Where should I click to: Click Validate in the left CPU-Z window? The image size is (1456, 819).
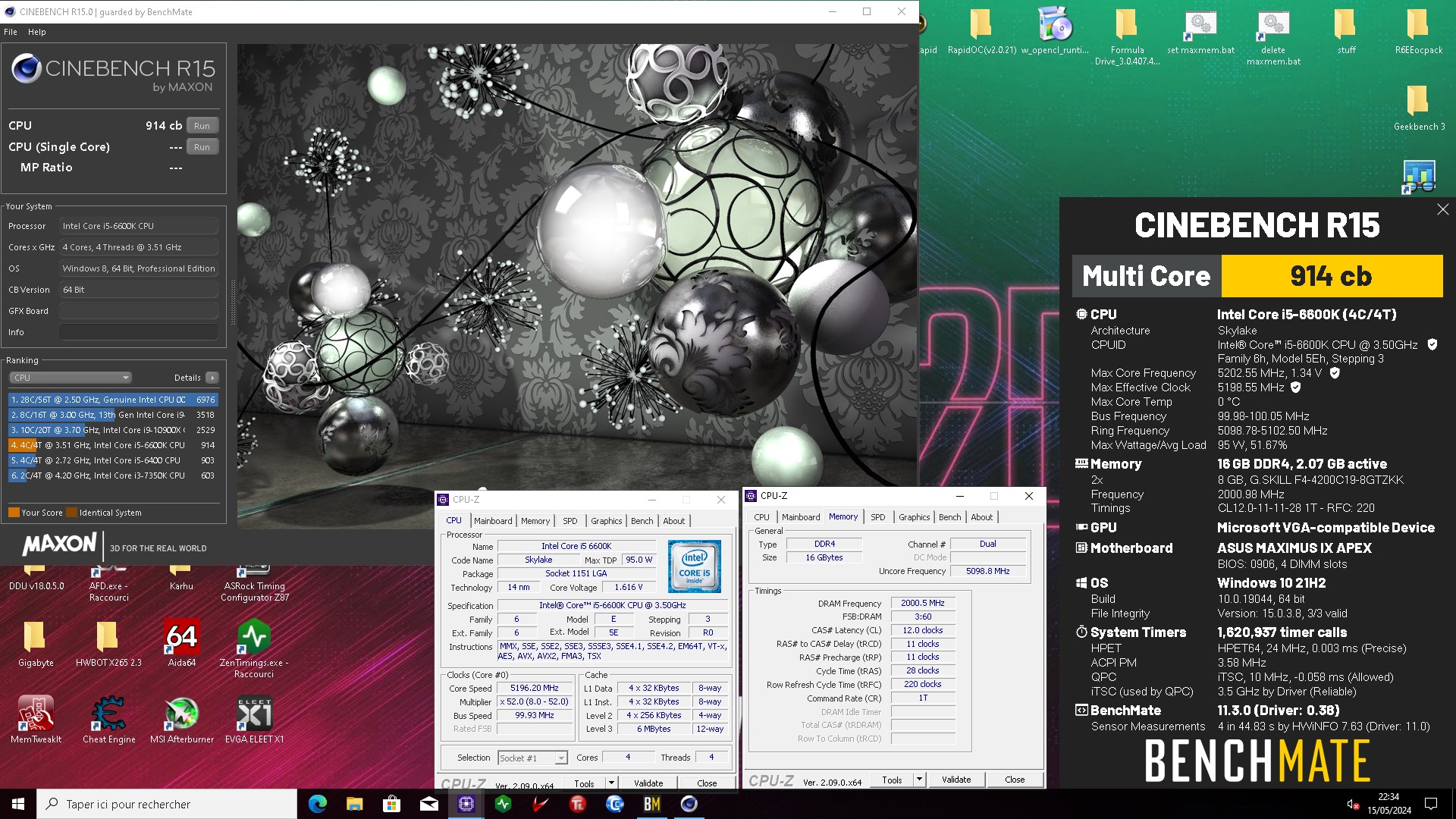pos(648,783)
